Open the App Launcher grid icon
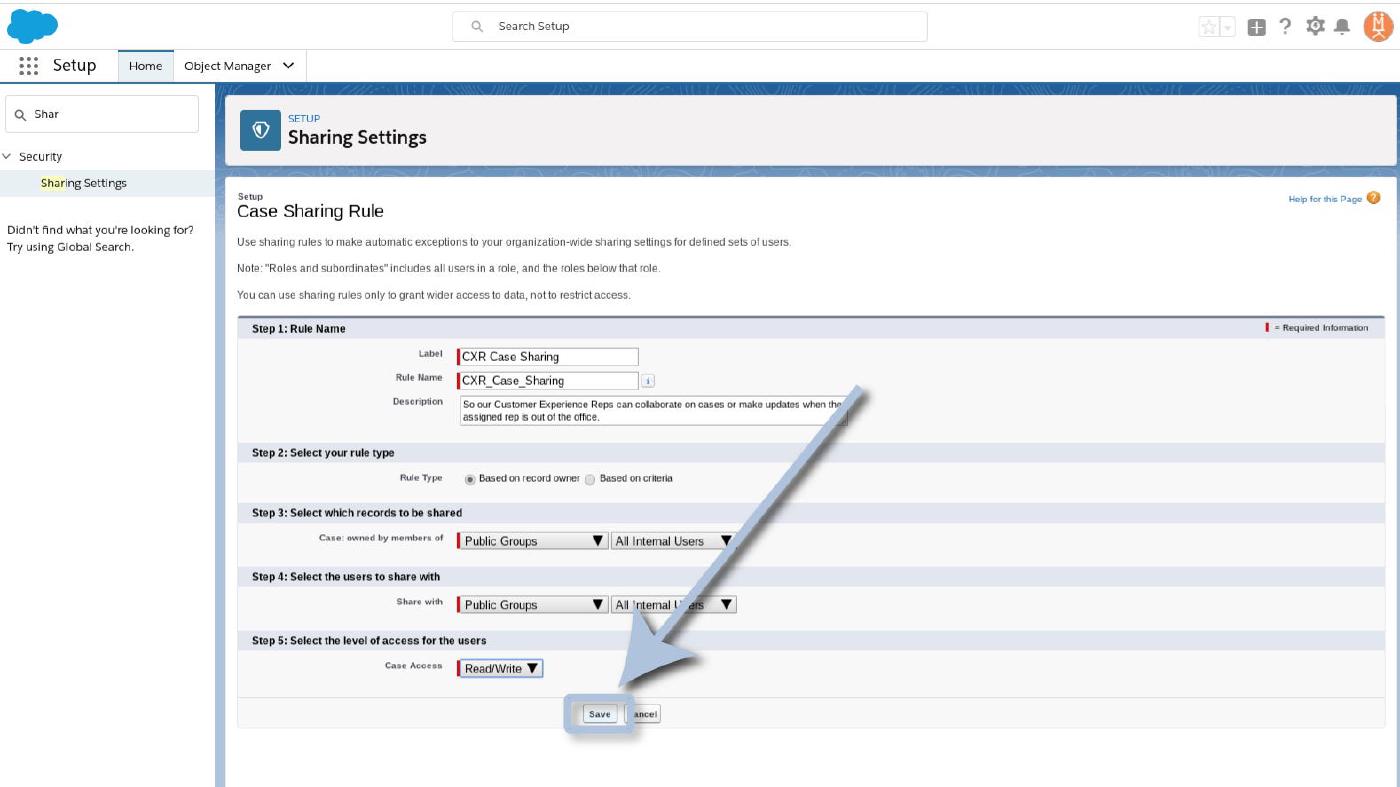This screenshot has width=1400, height=787. 29,66
